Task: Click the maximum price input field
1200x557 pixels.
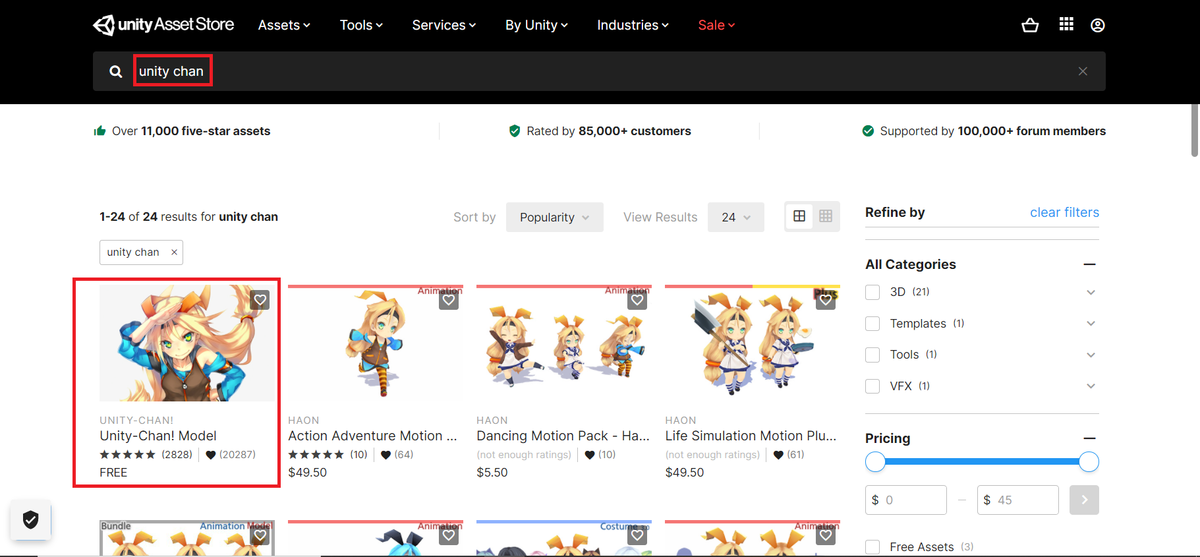Action: tap(1018, 499)
